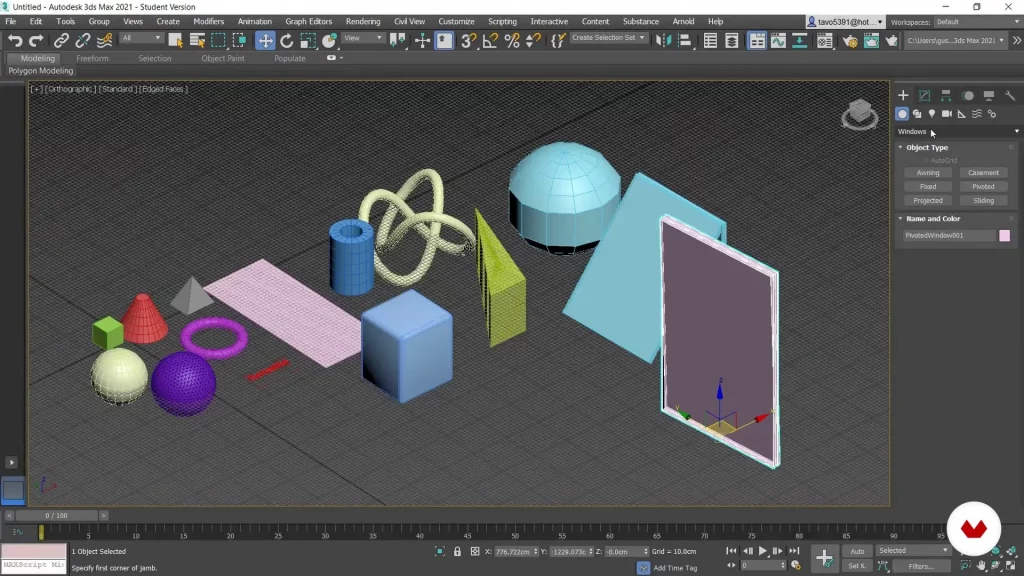Open the pink object color swatch
This screenshot has height=576, width=1024.
click(x=1004, y=235)
